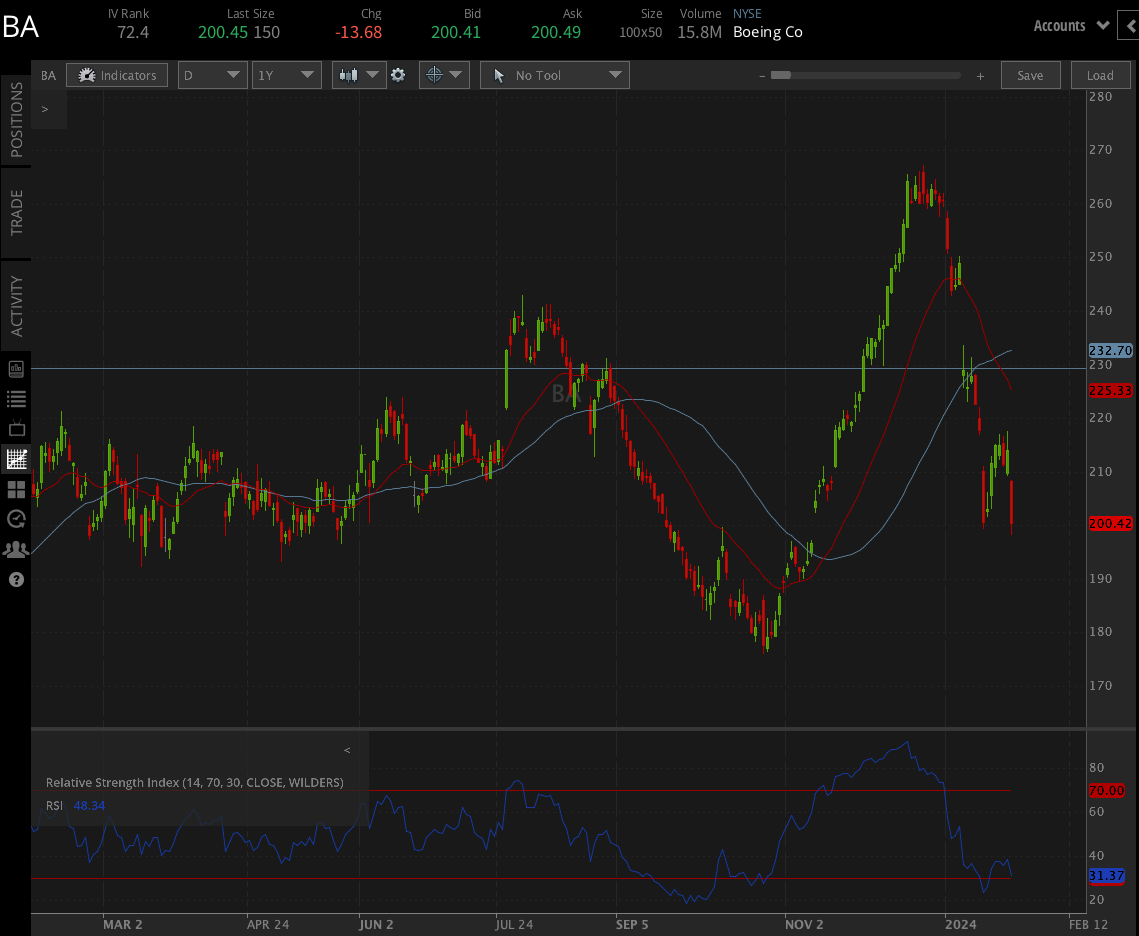Open the people community icon
Viewport: 1139px width, 936px height.
click(x=16, y=549)
